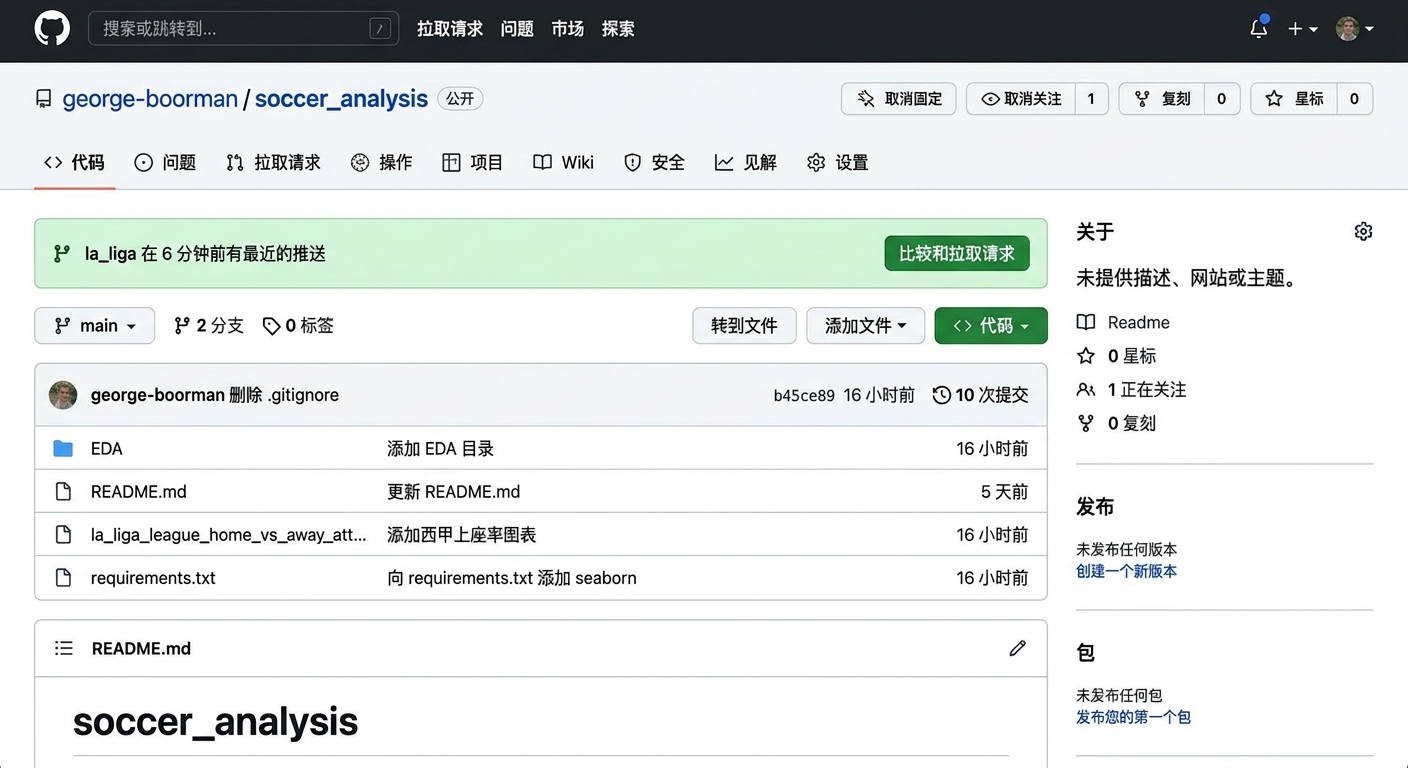Select the 见解 repository tab
The image size is (1408, 768).
point(745,162)
